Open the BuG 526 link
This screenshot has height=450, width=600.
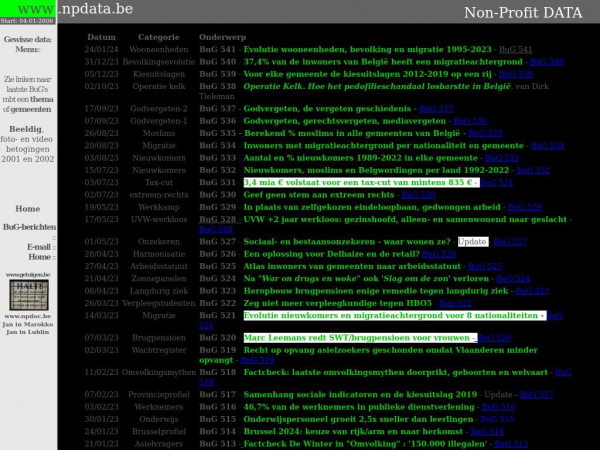click(439, 254)
